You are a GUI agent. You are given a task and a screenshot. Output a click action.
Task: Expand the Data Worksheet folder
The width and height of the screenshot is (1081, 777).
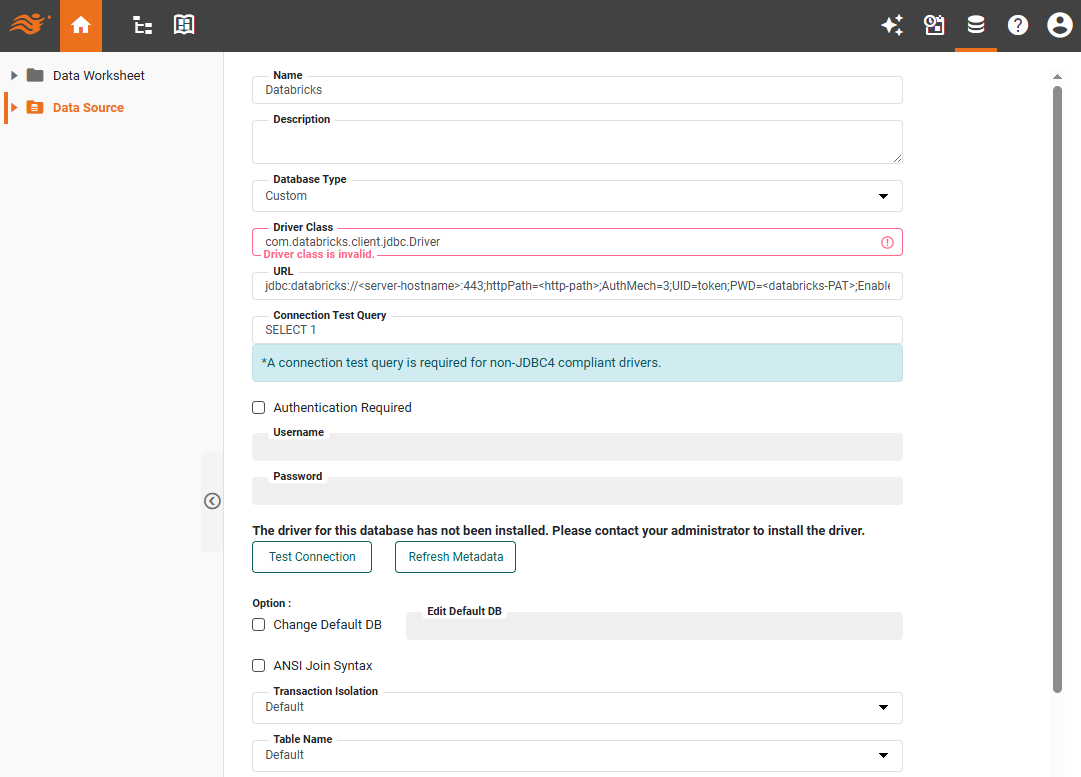tap(14, 75)
